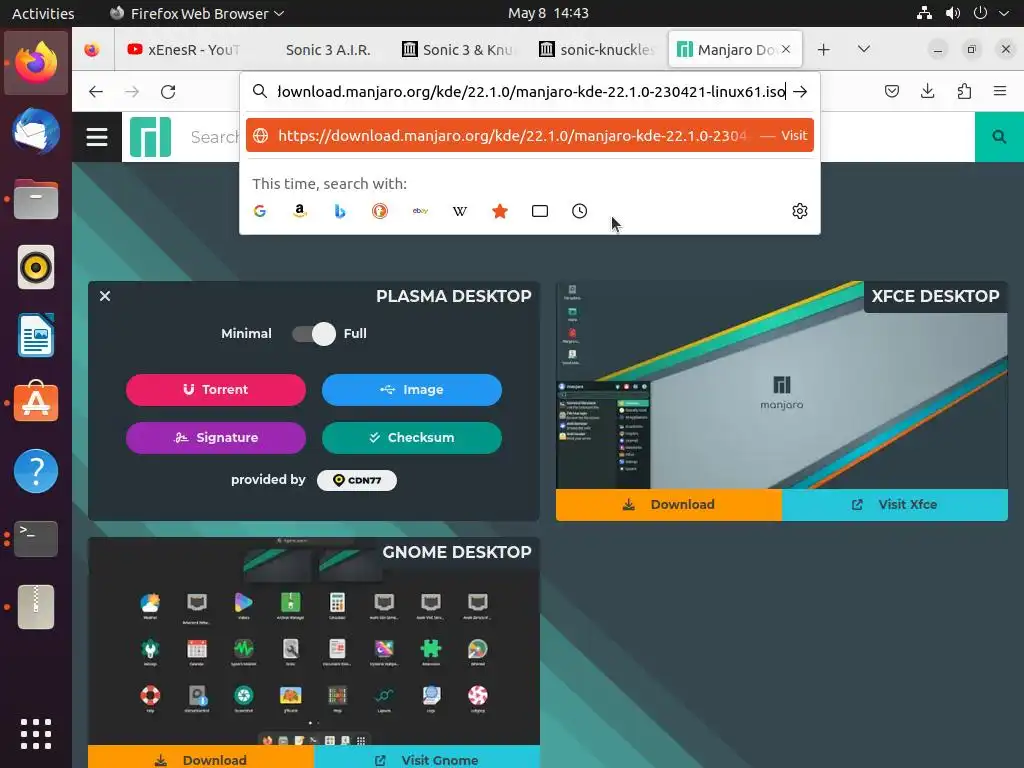Viewport: 1024px width, 768px height.
Task: Open Rhythmbox from the dock
Action: tap(36, 267)
